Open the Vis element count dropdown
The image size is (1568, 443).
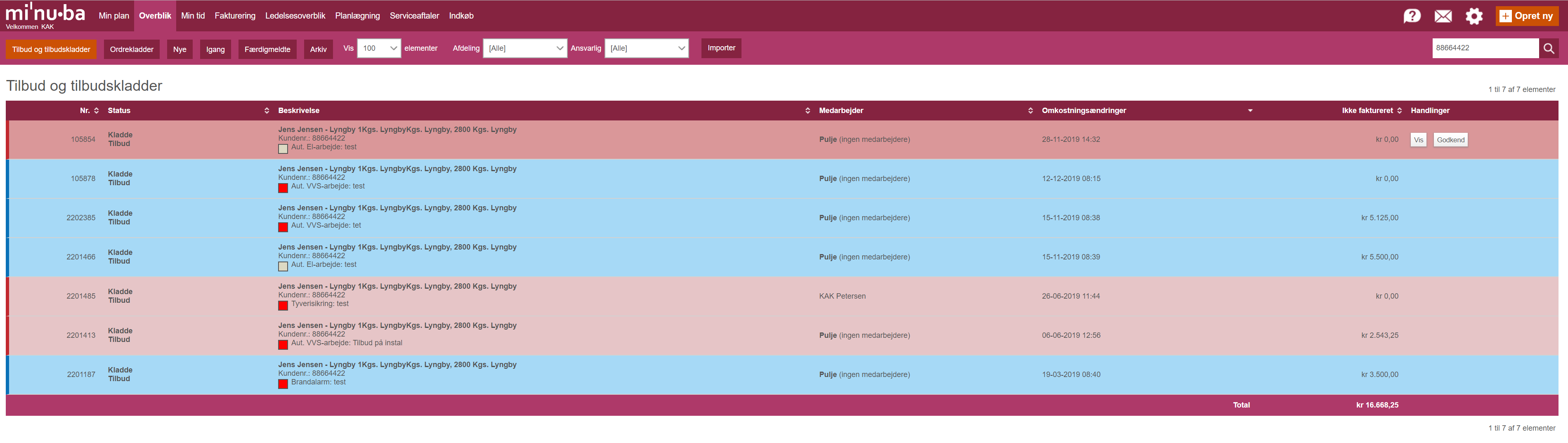pyautogui.click(x=379, y=48)
